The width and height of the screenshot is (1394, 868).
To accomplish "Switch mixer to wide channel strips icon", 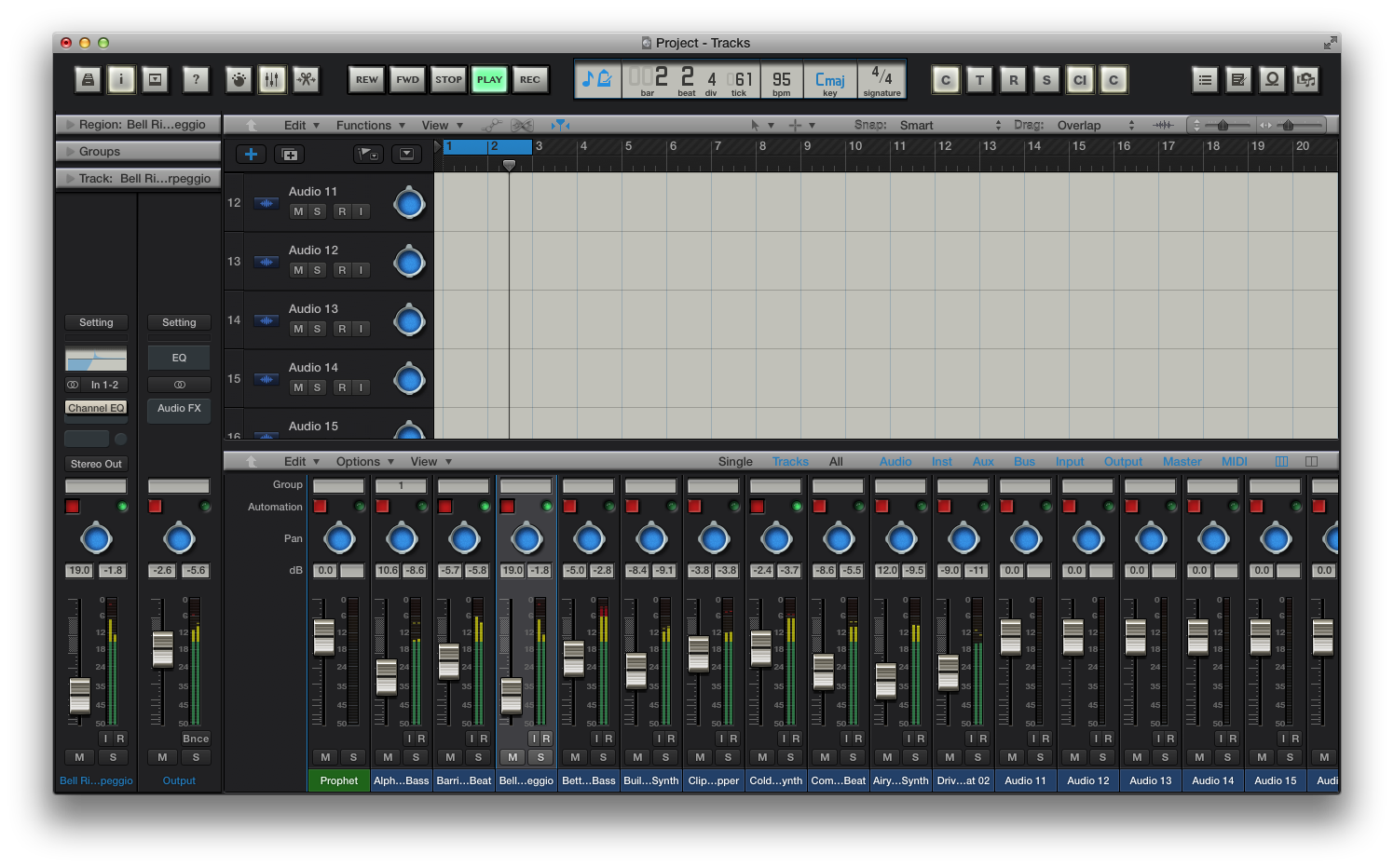I will [x=1312, y=461].
